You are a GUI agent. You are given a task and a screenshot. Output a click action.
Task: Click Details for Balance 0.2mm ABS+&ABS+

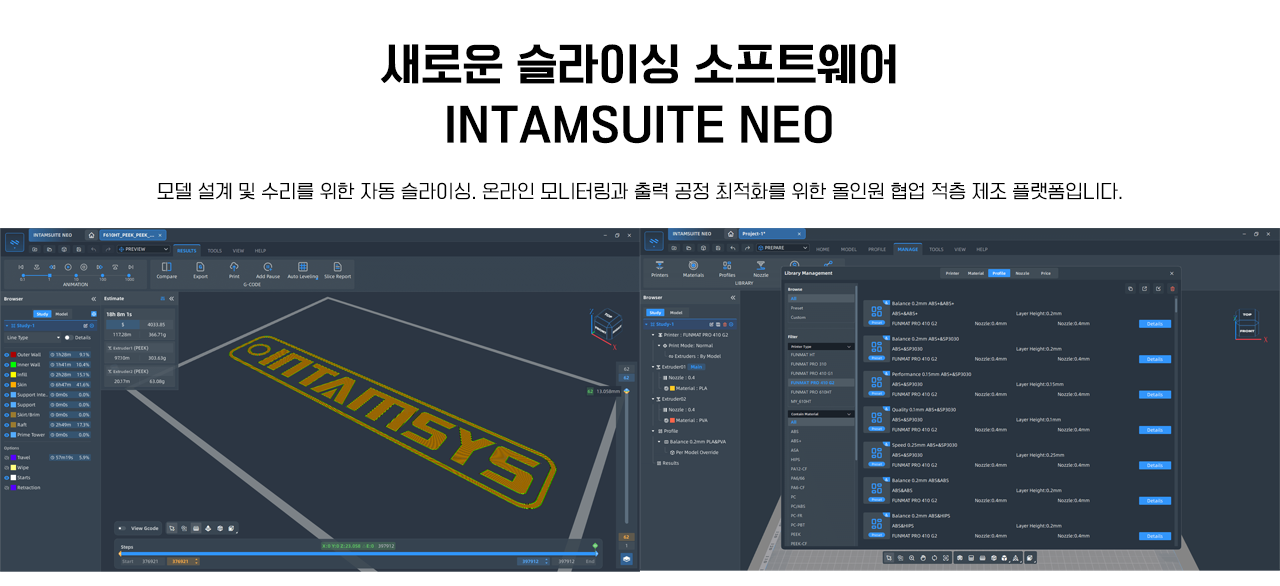coord(1154,323)
